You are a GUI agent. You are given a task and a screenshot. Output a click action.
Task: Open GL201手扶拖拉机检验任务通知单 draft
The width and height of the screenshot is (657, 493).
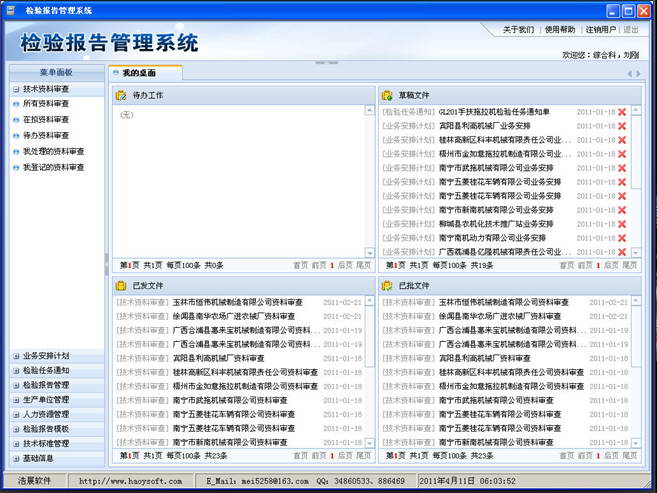click(494, 112)
